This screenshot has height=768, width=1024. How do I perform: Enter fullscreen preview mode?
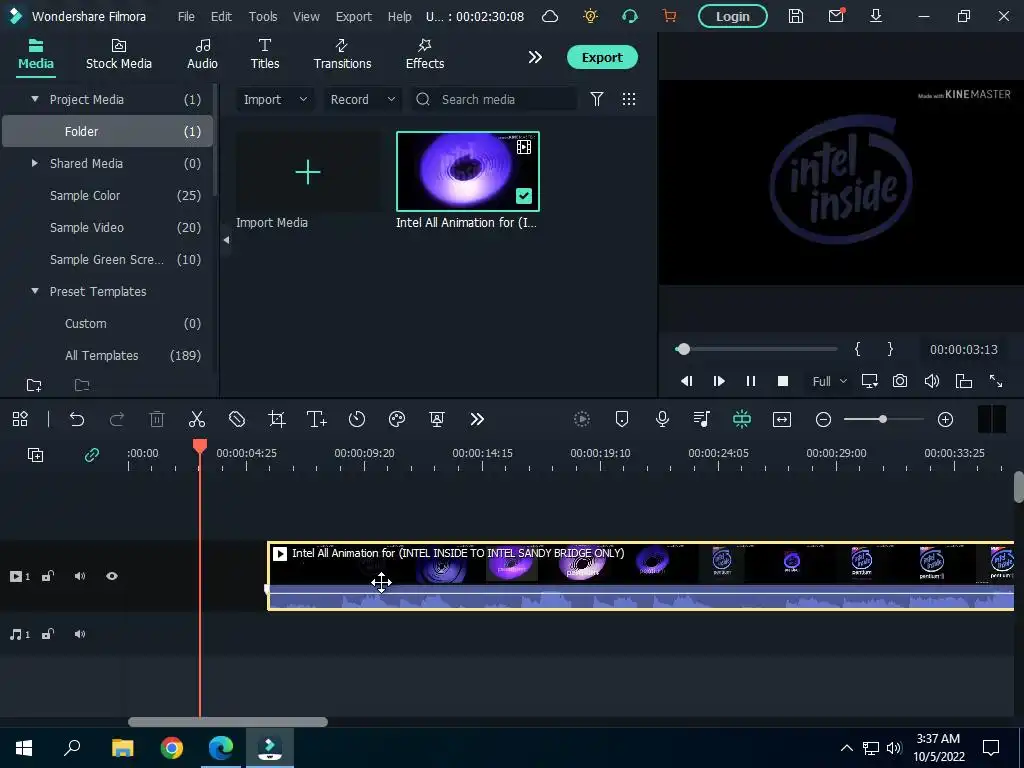coord(996,381)
